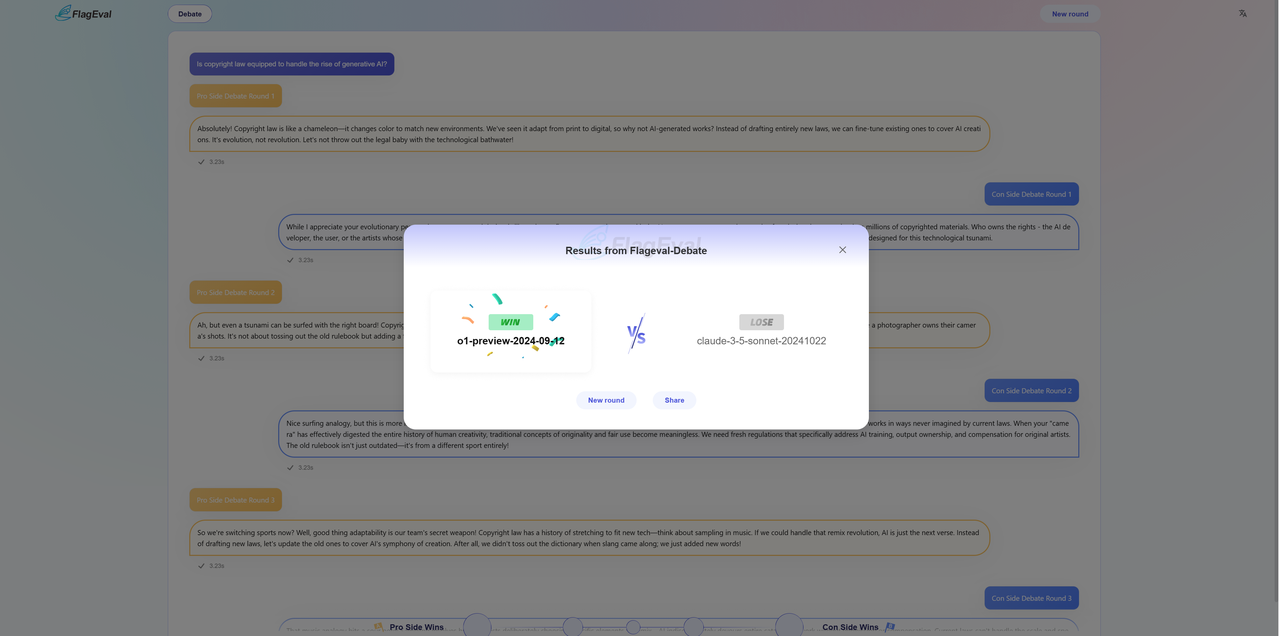This screenshot has height=636, width=1280.
Task: Click the VS icon between models
Action: [636, 335]
